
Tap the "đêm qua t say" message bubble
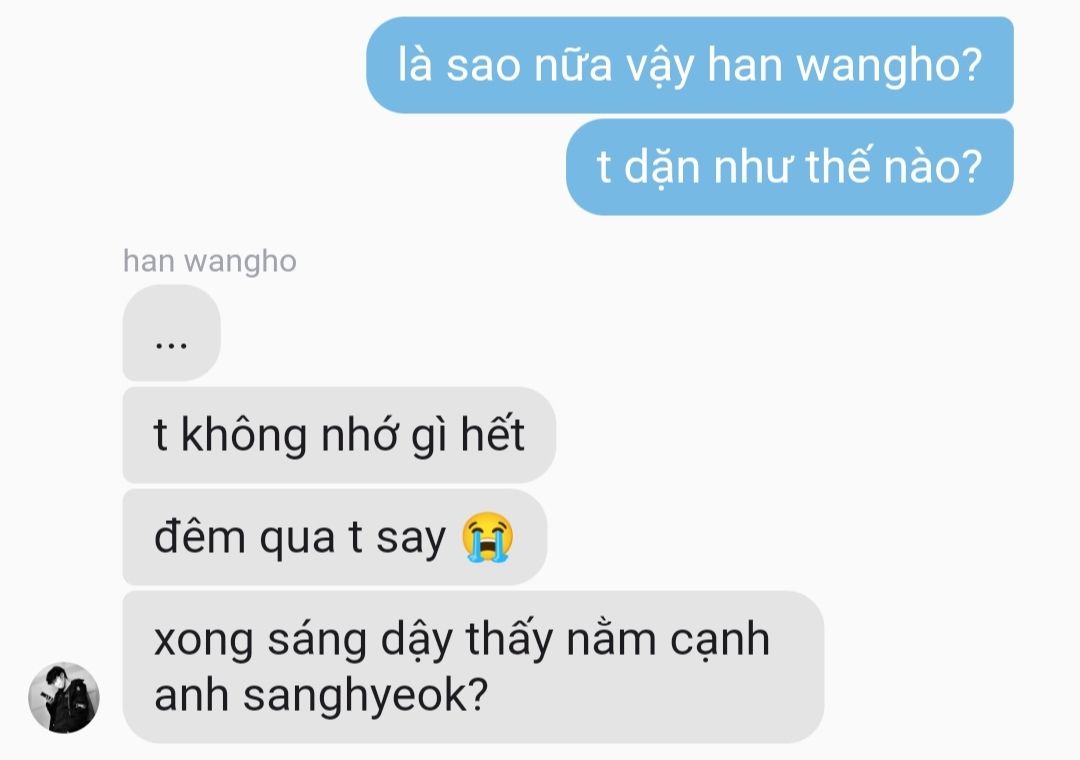[335, 537]
